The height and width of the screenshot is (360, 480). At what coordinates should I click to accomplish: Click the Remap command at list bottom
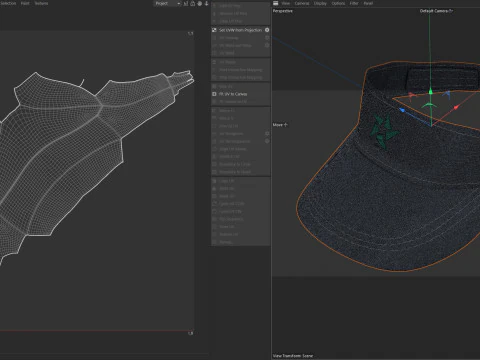click(x=226, y=242)
